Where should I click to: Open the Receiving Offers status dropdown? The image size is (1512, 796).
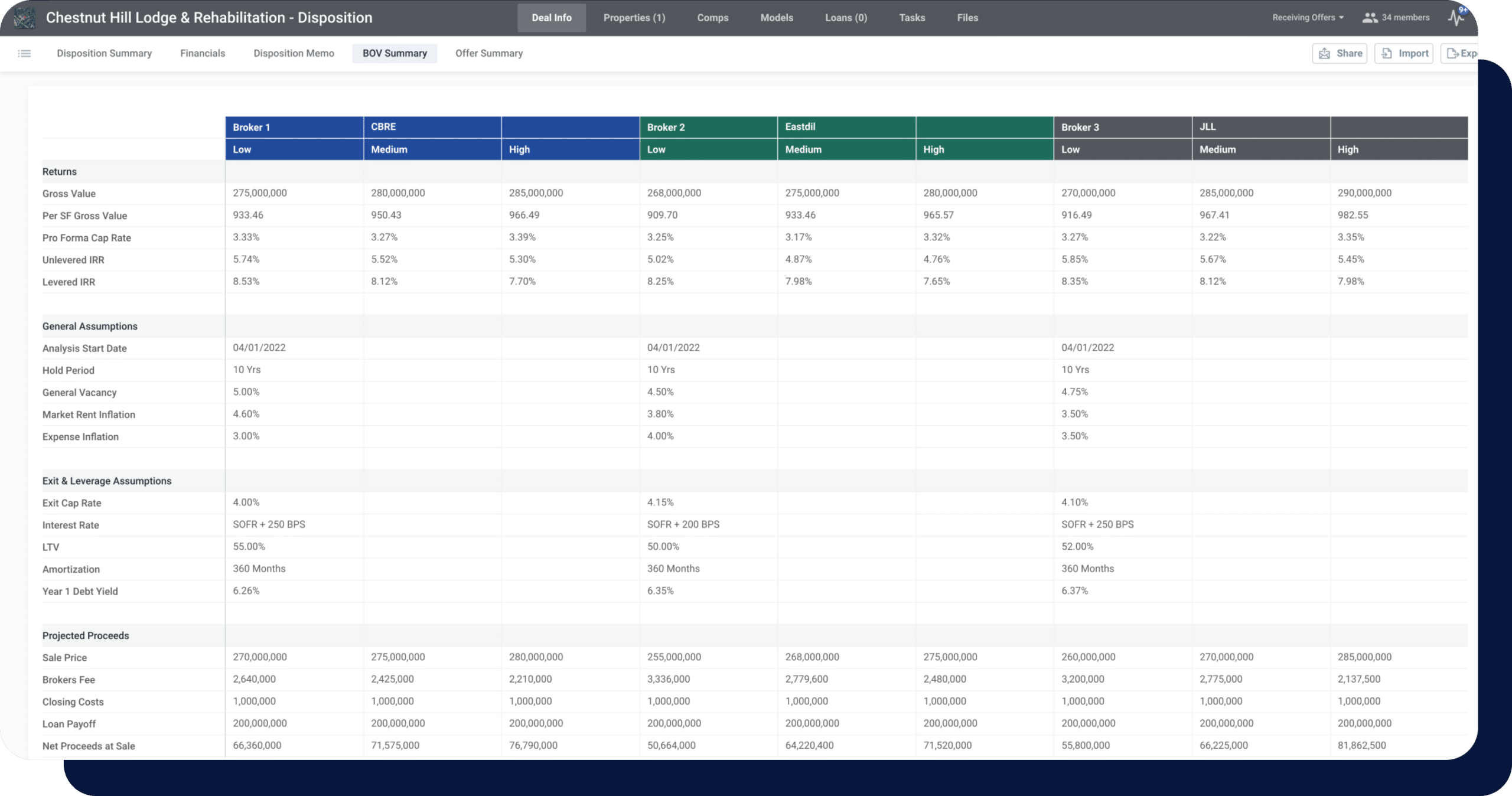coord(1307,18)
